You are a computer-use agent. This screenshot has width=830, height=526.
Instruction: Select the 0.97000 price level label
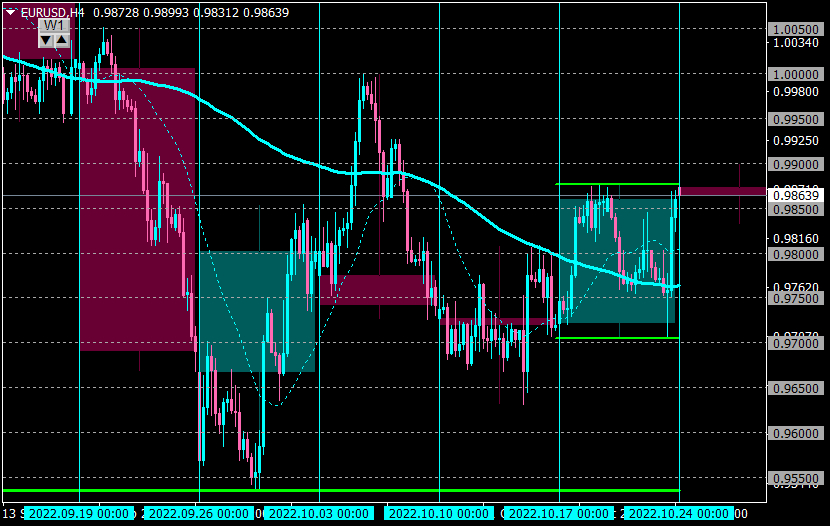pyautogui.click(x=796, y=344)
